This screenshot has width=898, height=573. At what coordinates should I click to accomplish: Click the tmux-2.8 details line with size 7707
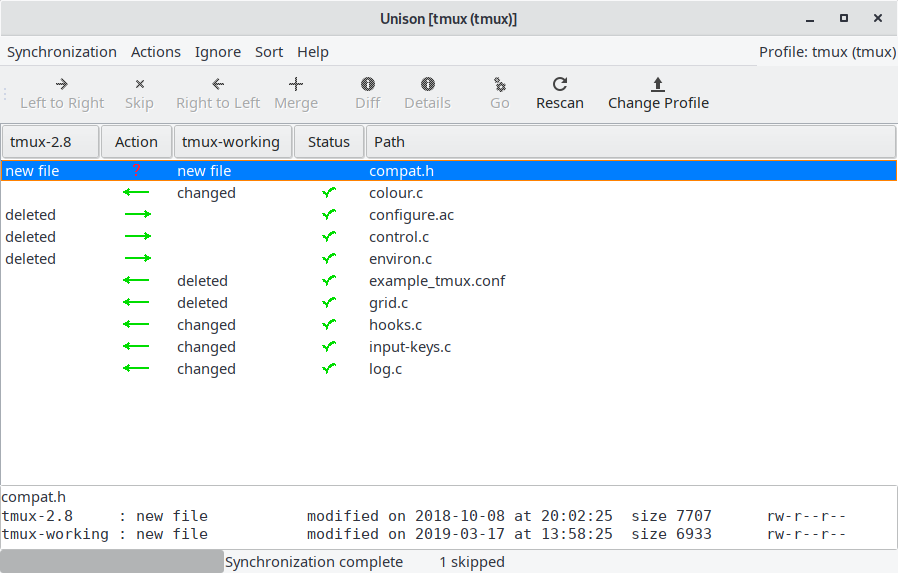(424, 516)
